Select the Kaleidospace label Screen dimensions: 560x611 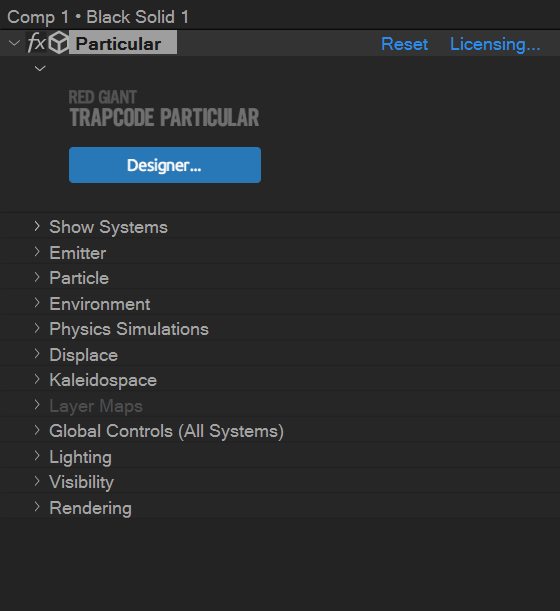[x=103, y=380]
